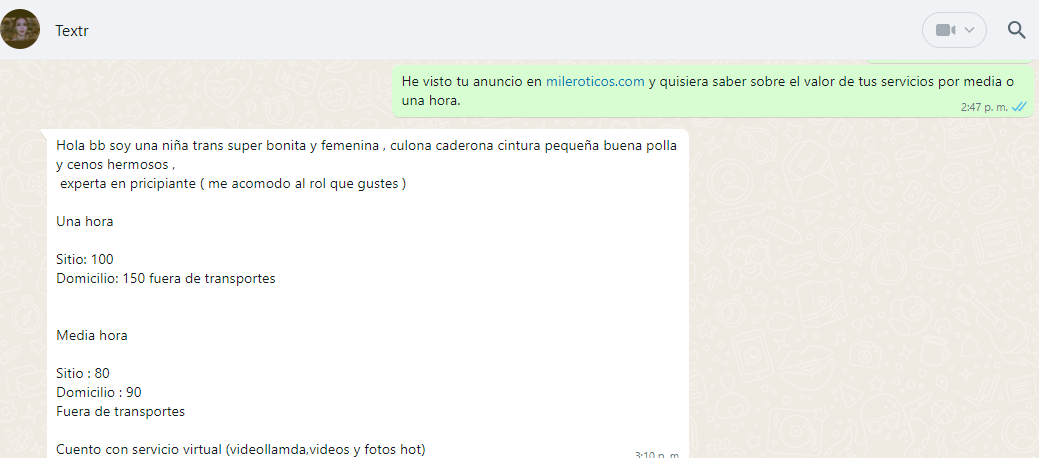Click the 3:10 p. m. timestamp
The image size is (1039, 458).
pos(656,455)
